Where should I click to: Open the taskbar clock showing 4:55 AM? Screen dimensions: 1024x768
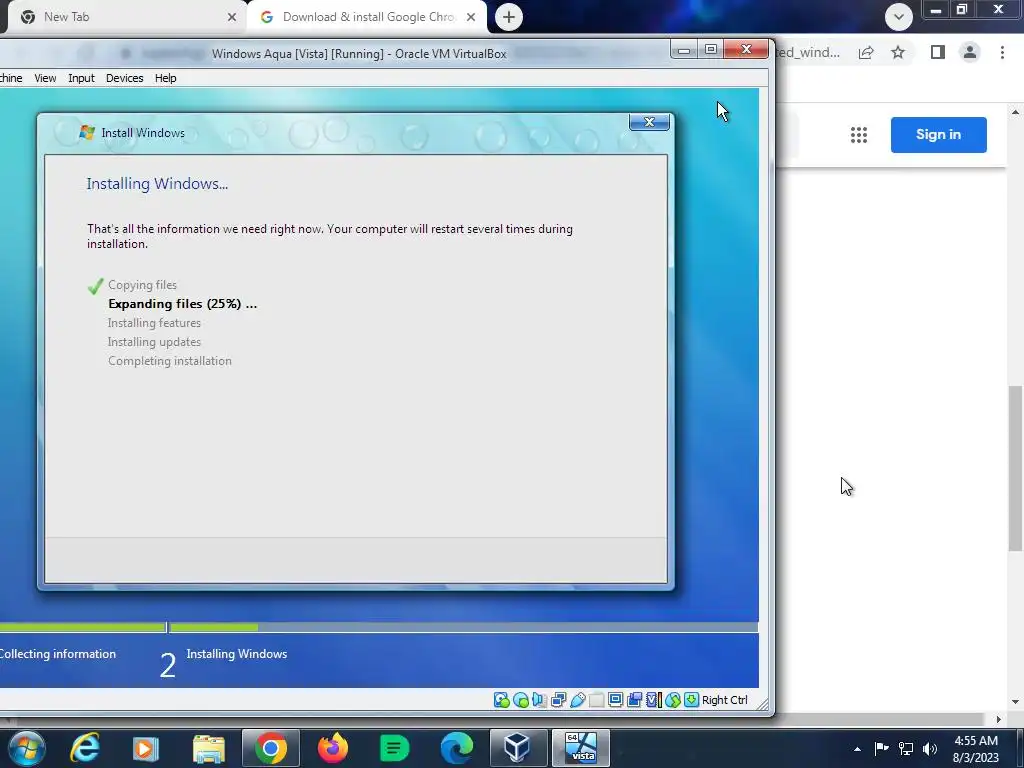976,749
